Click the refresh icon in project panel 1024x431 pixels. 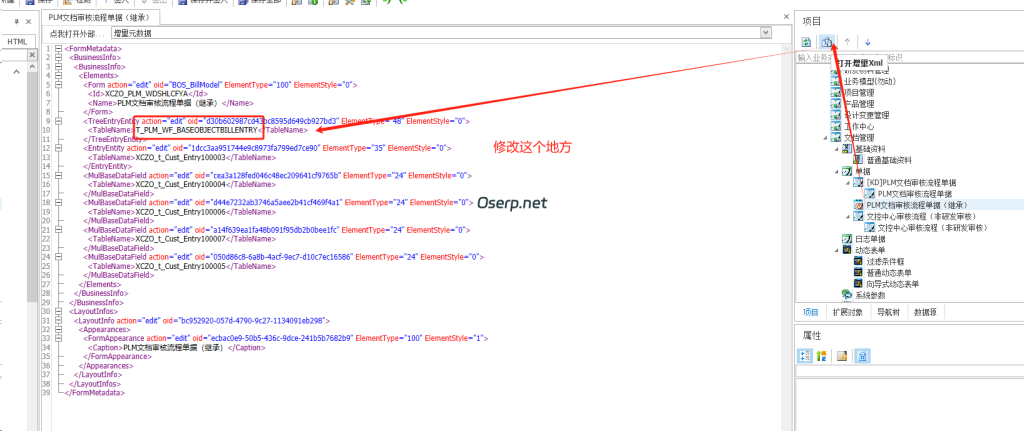806,41
